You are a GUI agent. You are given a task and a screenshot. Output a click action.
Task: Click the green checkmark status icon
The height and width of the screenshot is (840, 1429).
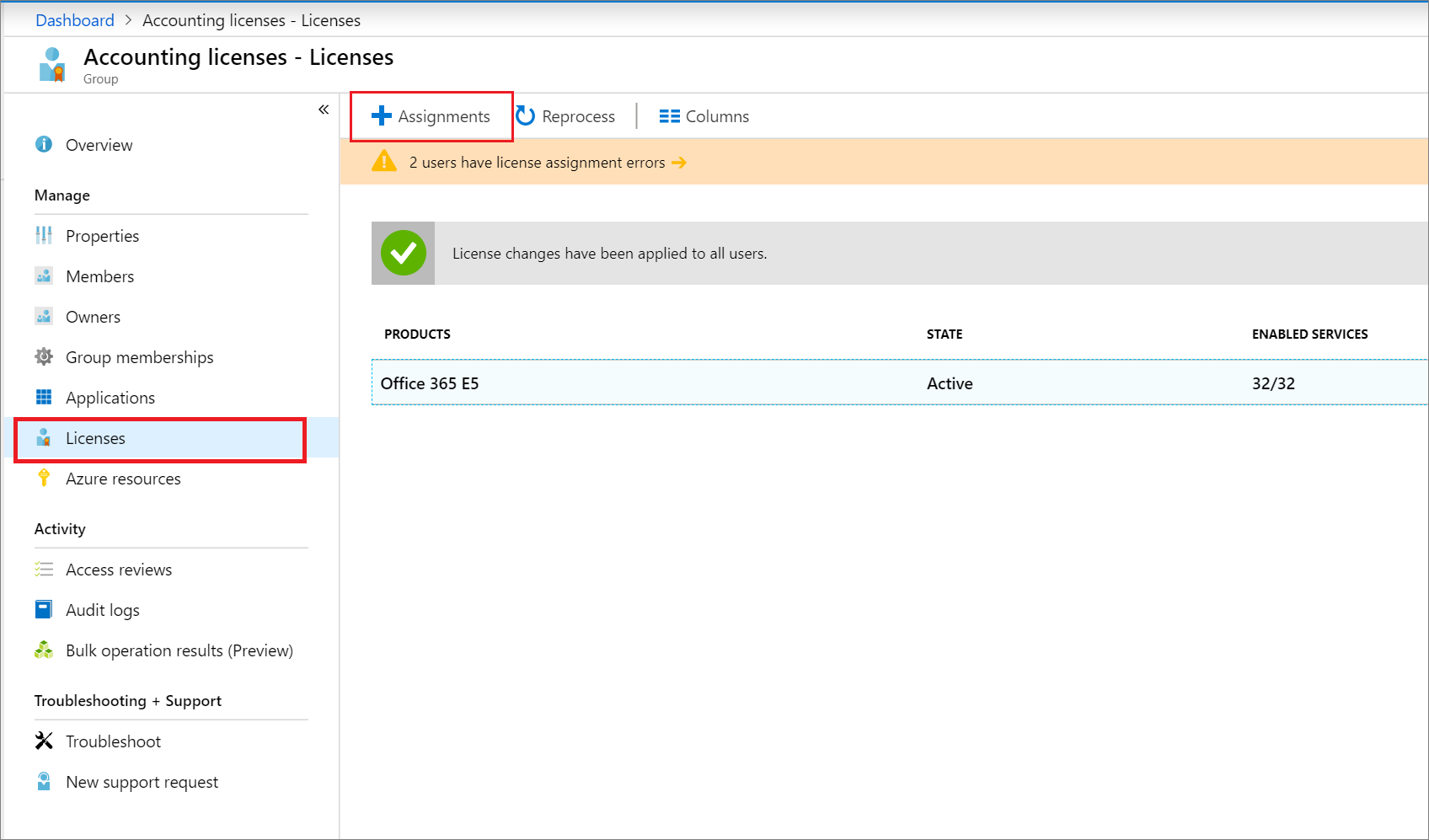coord(404,253)
